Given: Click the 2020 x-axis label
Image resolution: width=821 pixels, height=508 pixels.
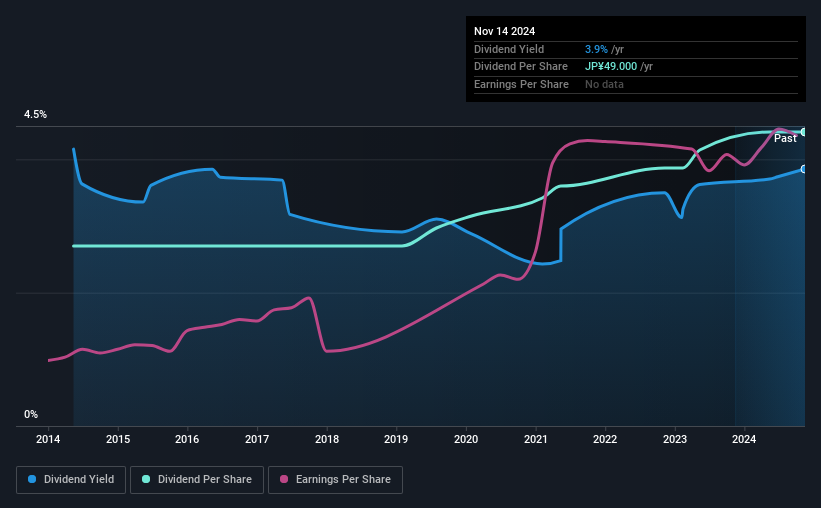Looking at the screenshot, I should click(466, 439).
